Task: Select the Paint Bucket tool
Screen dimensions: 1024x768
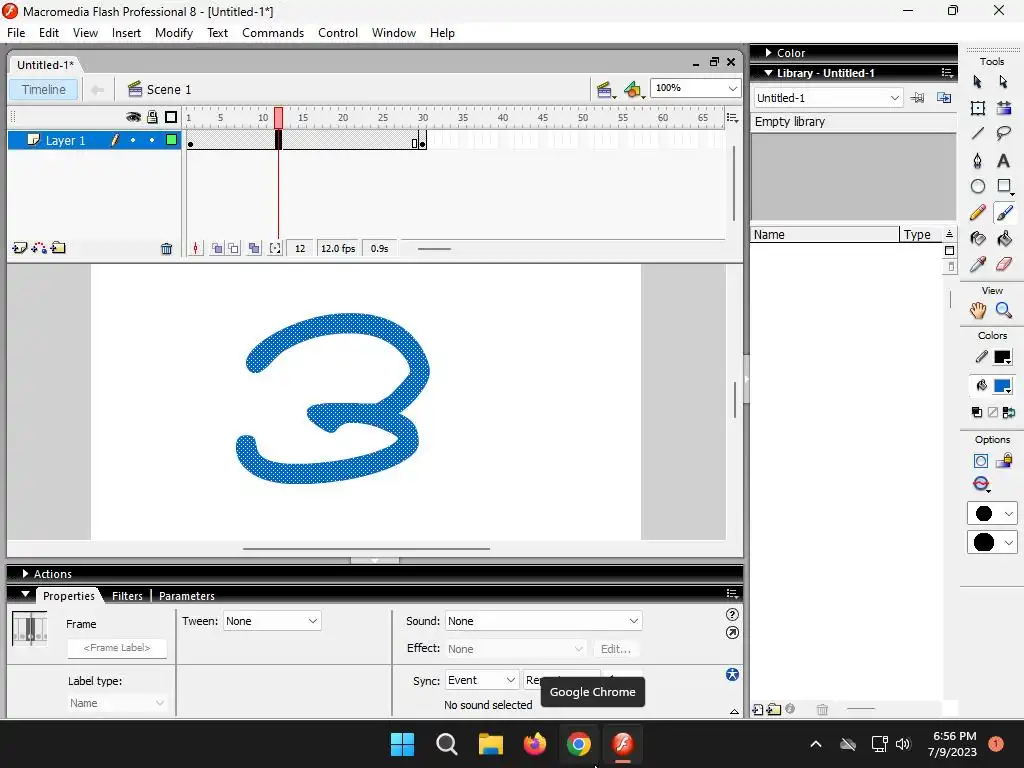Action: pyautogui.click(x=1004, y=238)
